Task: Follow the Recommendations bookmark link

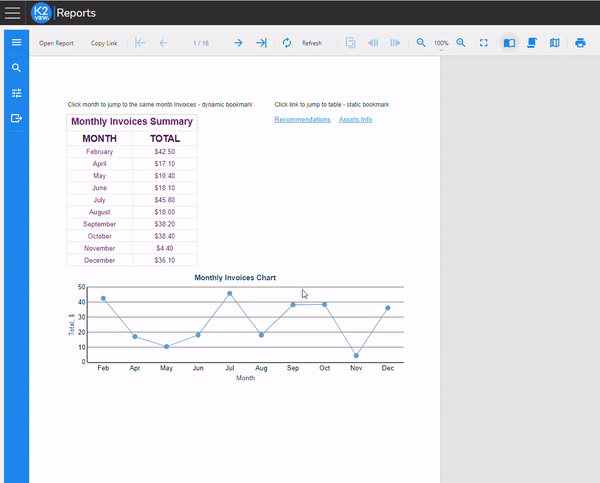Action: click(302, 119)
